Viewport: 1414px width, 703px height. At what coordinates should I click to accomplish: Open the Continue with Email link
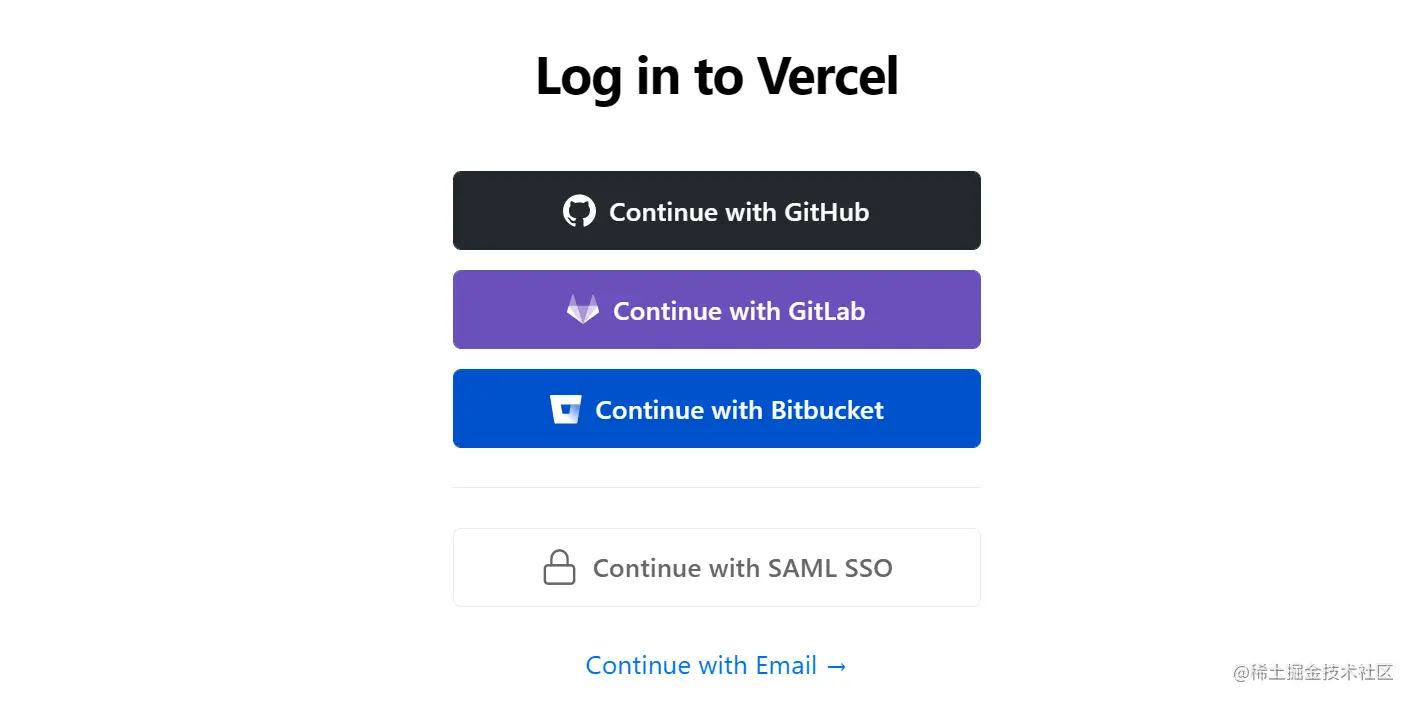pyautogui.click(x=702, y=666)
